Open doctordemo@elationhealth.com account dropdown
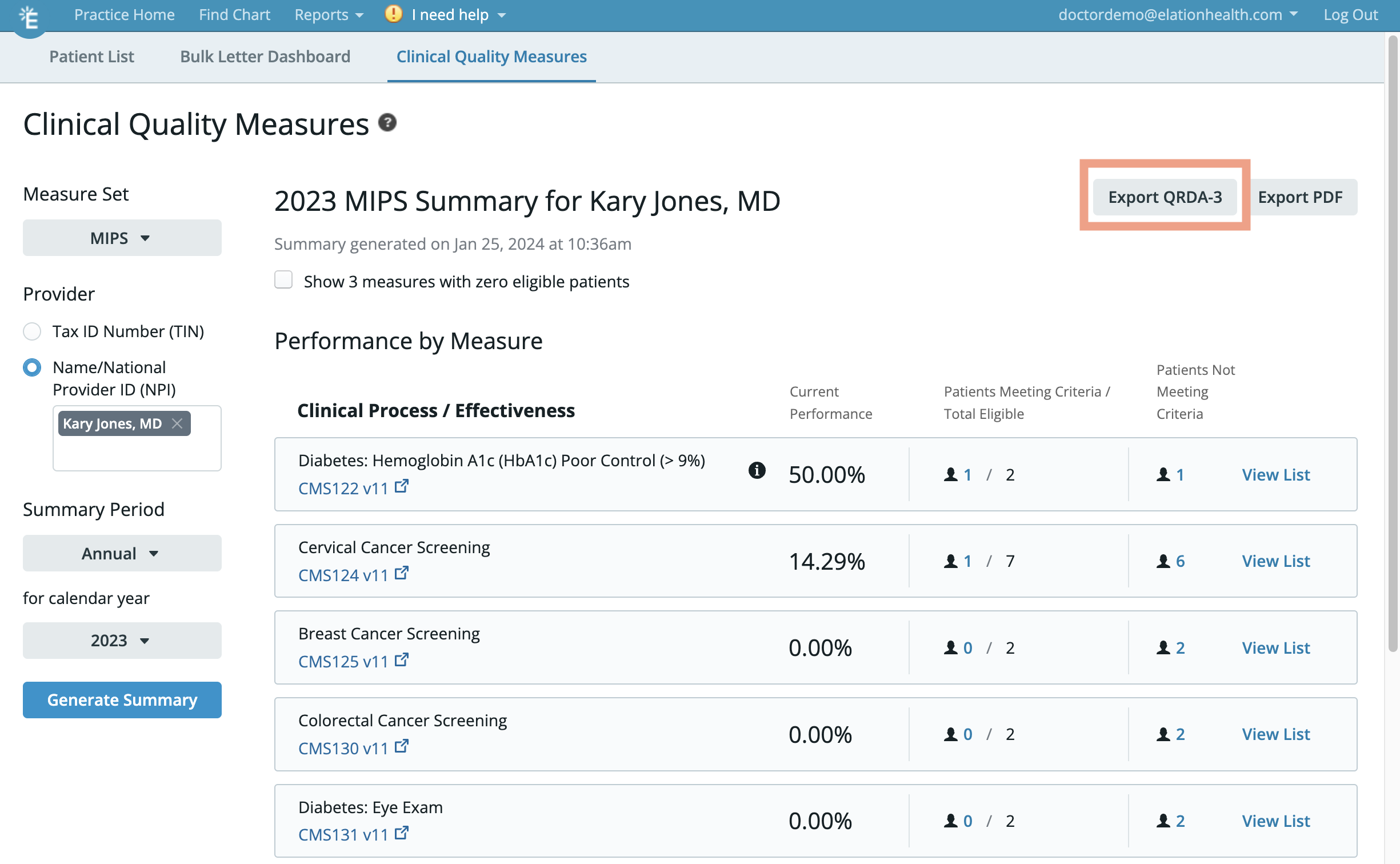Viewport: 1400px width, 864px height. [1177, 14]
